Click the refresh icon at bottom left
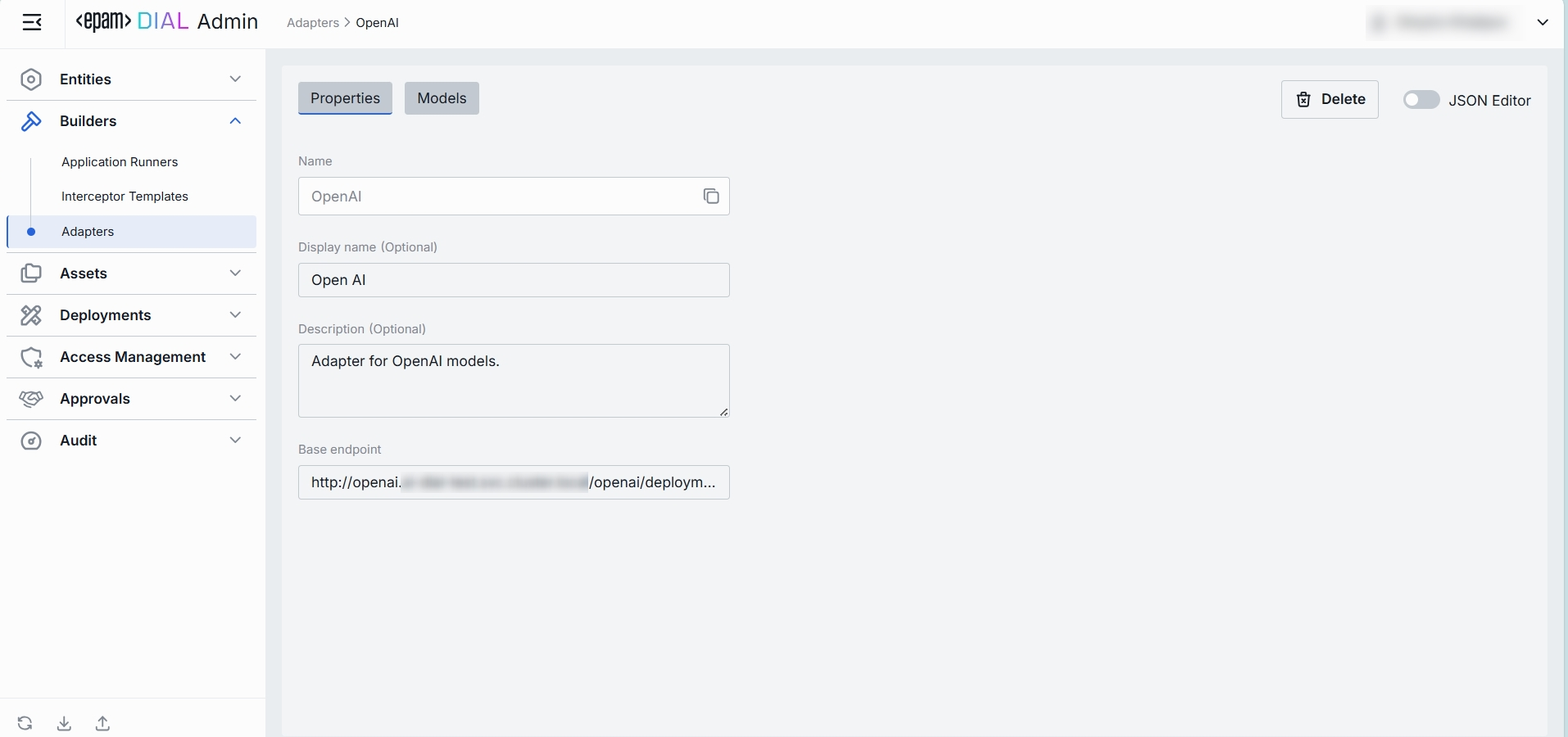 coord(25,723)
